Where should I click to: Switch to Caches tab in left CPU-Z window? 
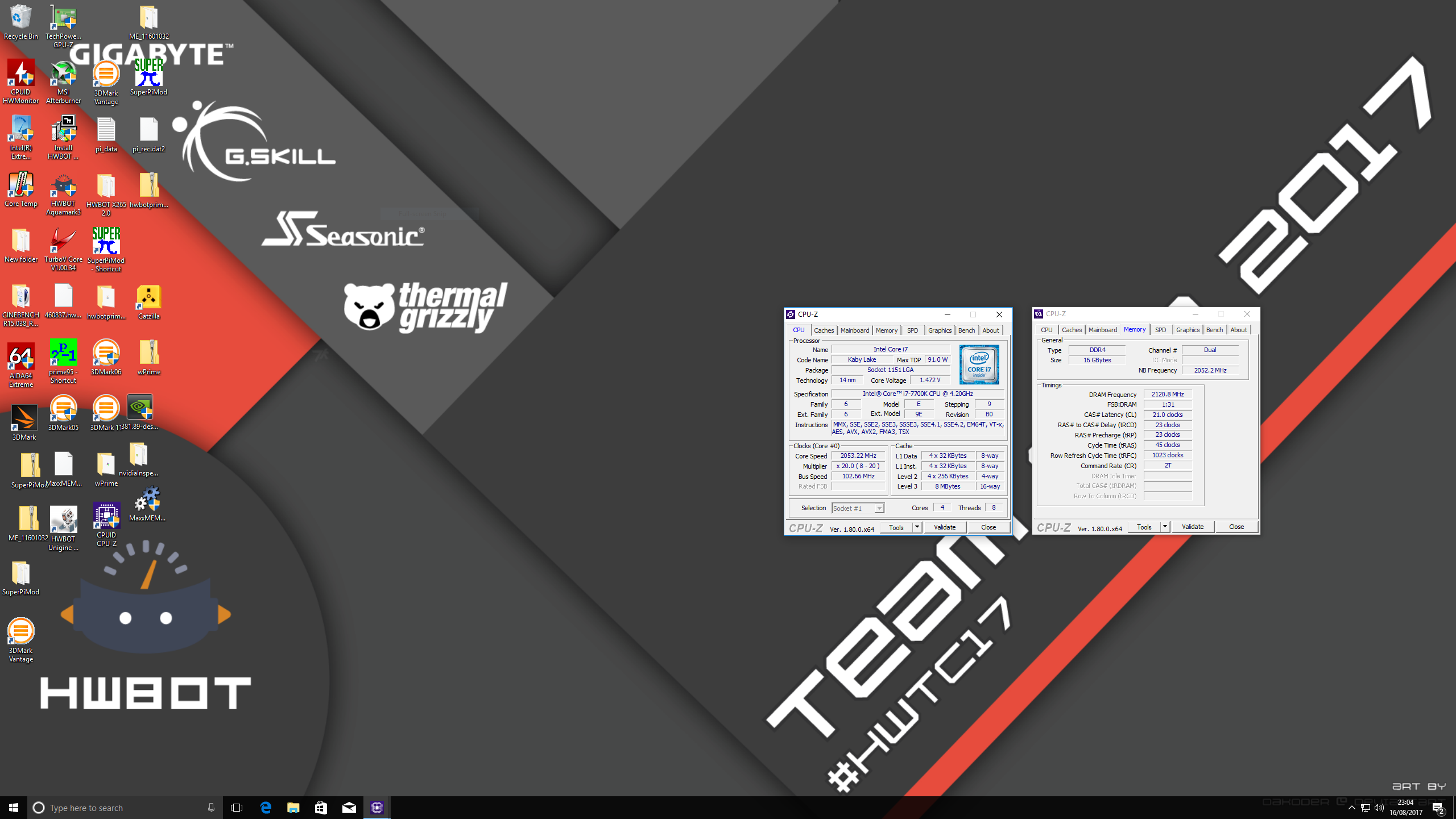824,330
